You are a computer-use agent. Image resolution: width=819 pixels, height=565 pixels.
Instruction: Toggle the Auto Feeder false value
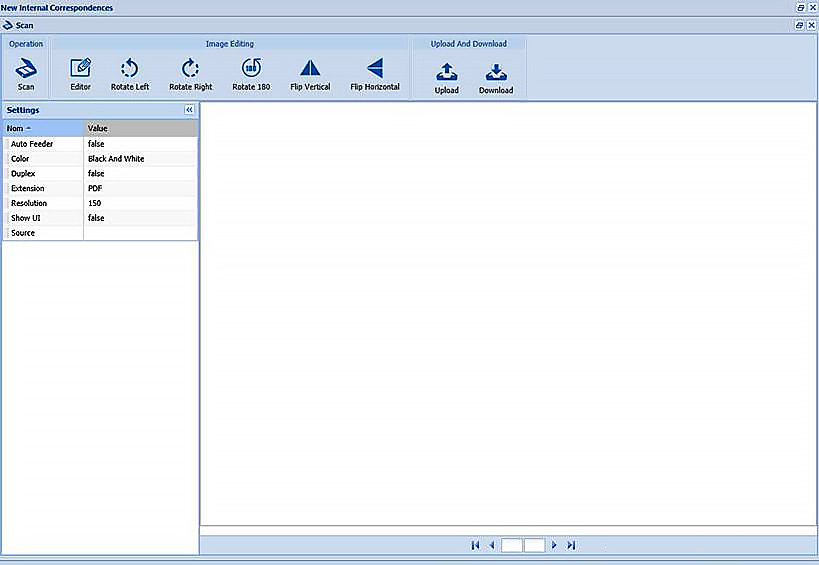pos(140,144)
